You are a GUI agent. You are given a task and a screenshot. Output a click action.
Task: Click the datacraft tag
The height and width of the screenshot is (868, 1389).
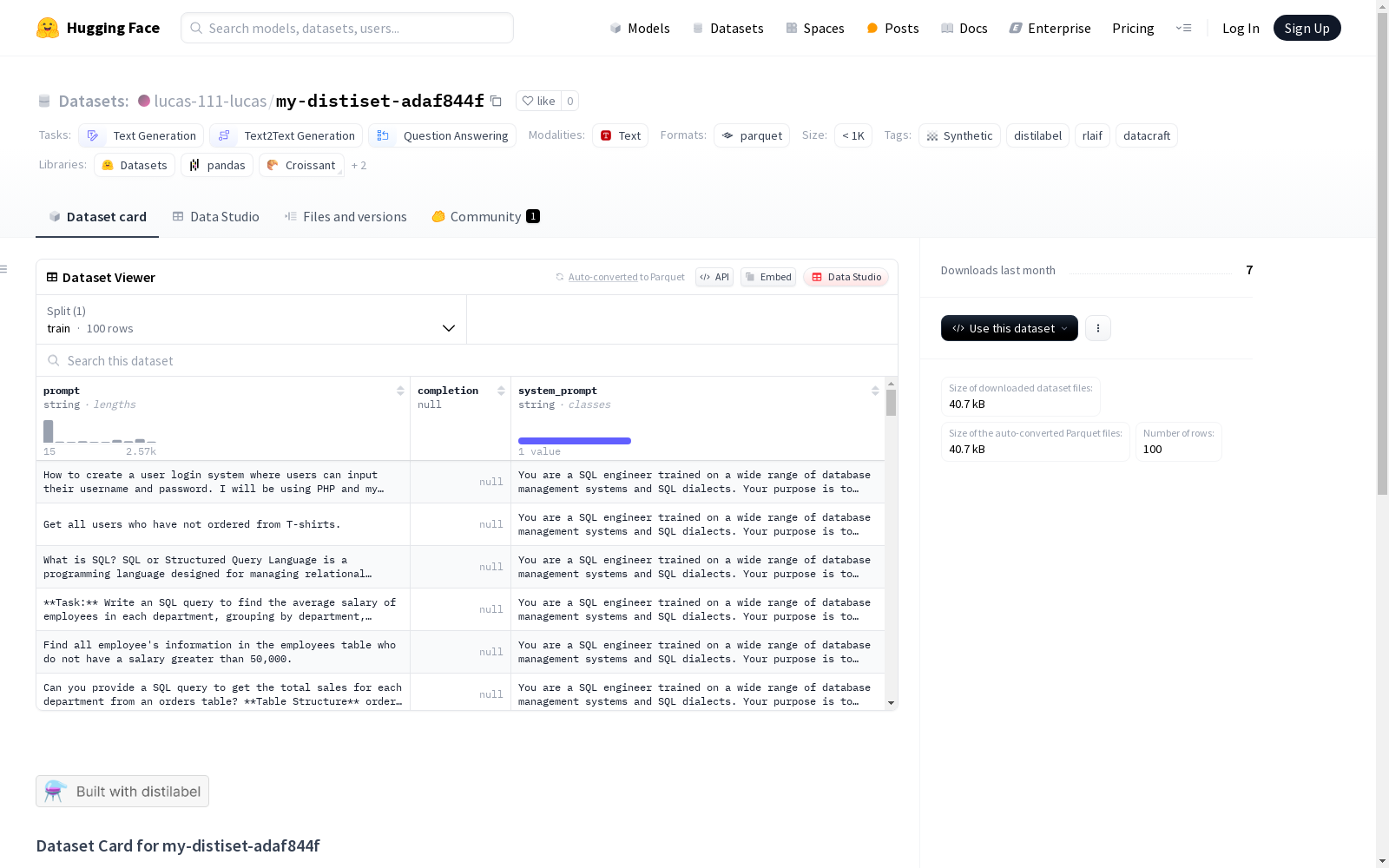(x=1147, y=135)
